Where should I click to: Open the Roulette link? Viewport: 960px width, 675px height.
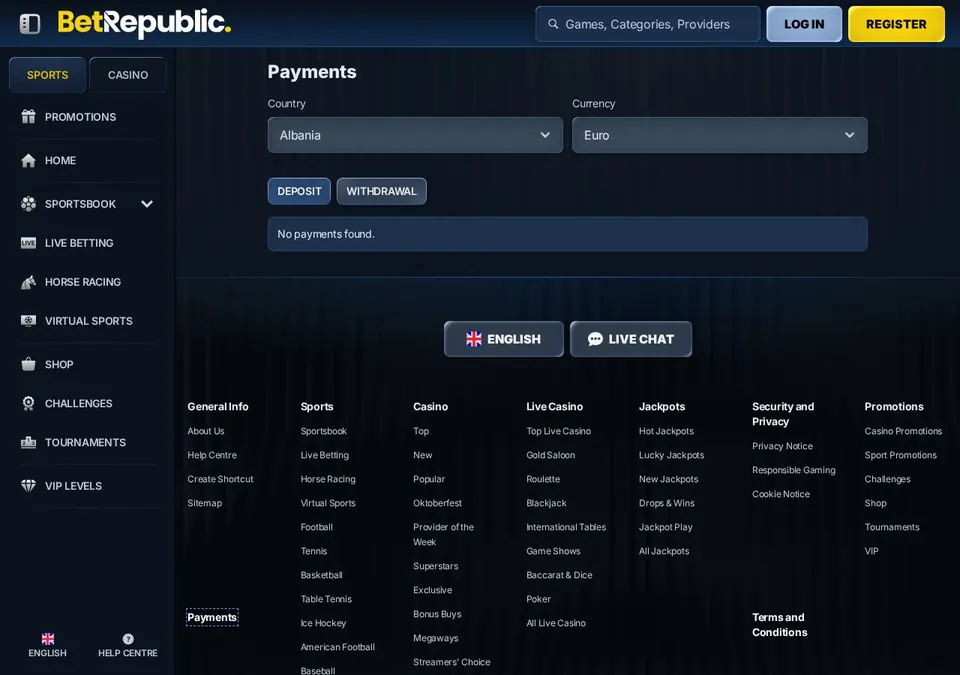click(543, 479)
